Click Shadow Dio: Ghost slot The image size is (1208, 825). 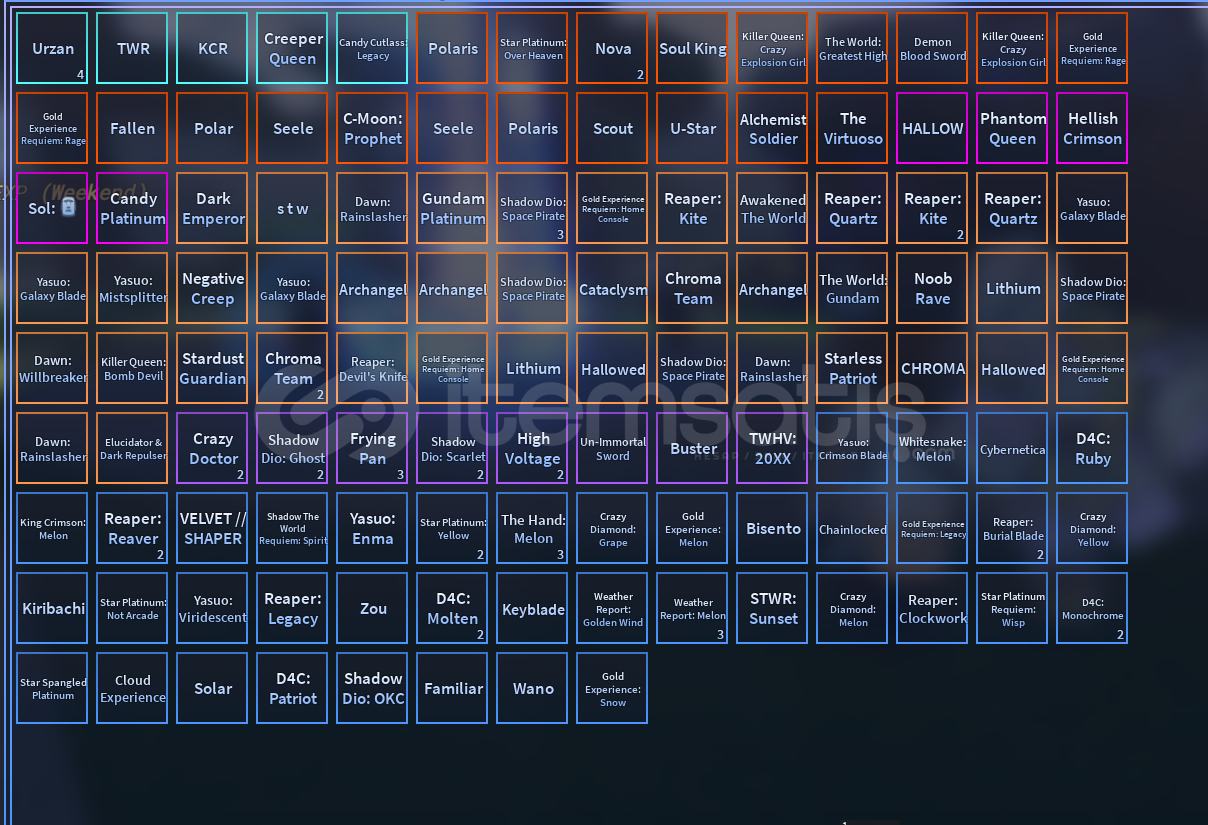[x=292, y=448]
